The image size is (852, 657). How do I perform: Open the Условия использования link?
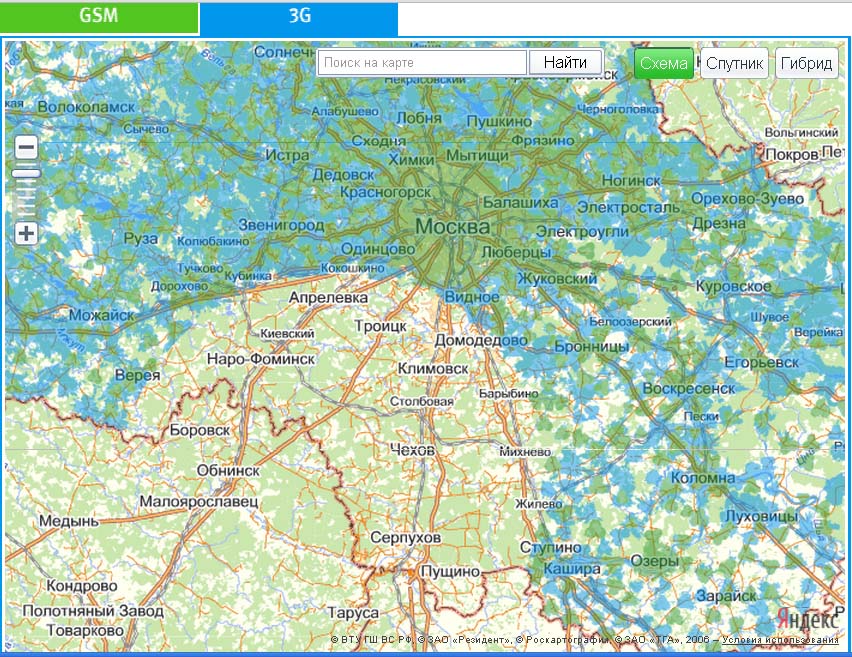[x=780, y=640]
